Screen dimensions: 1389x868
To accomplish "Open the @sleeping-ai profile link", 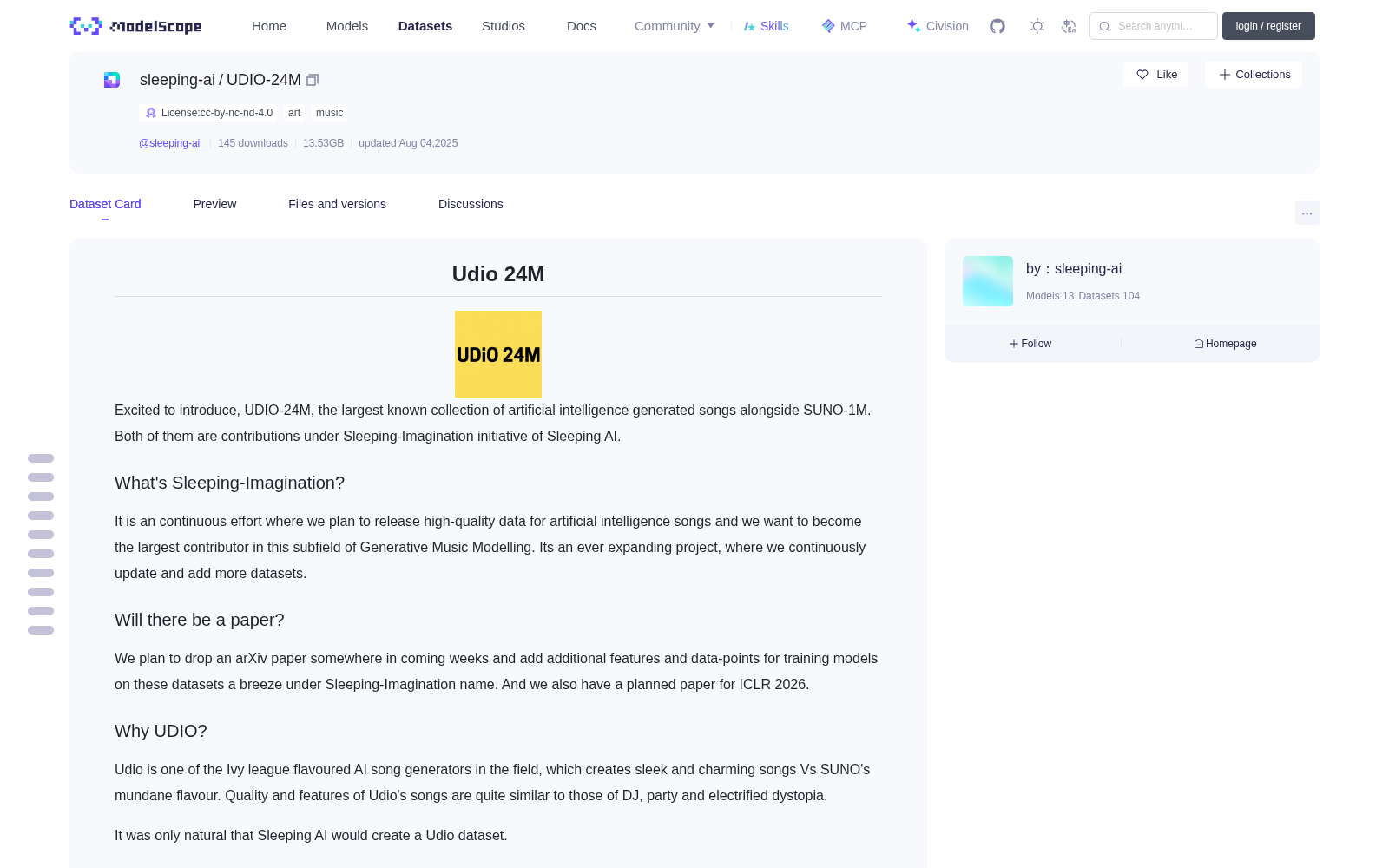I will (x=169, y=143).
